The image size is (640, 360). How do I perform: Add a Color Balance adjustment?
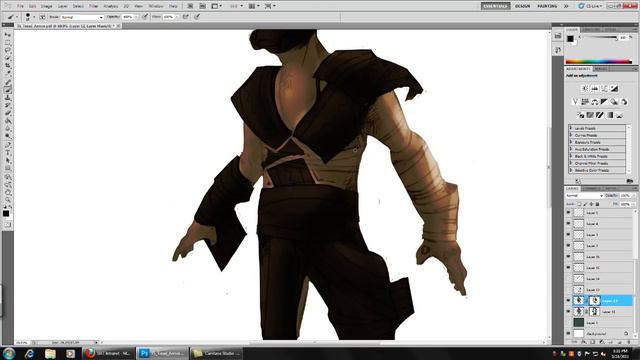(x=595, y=102)
